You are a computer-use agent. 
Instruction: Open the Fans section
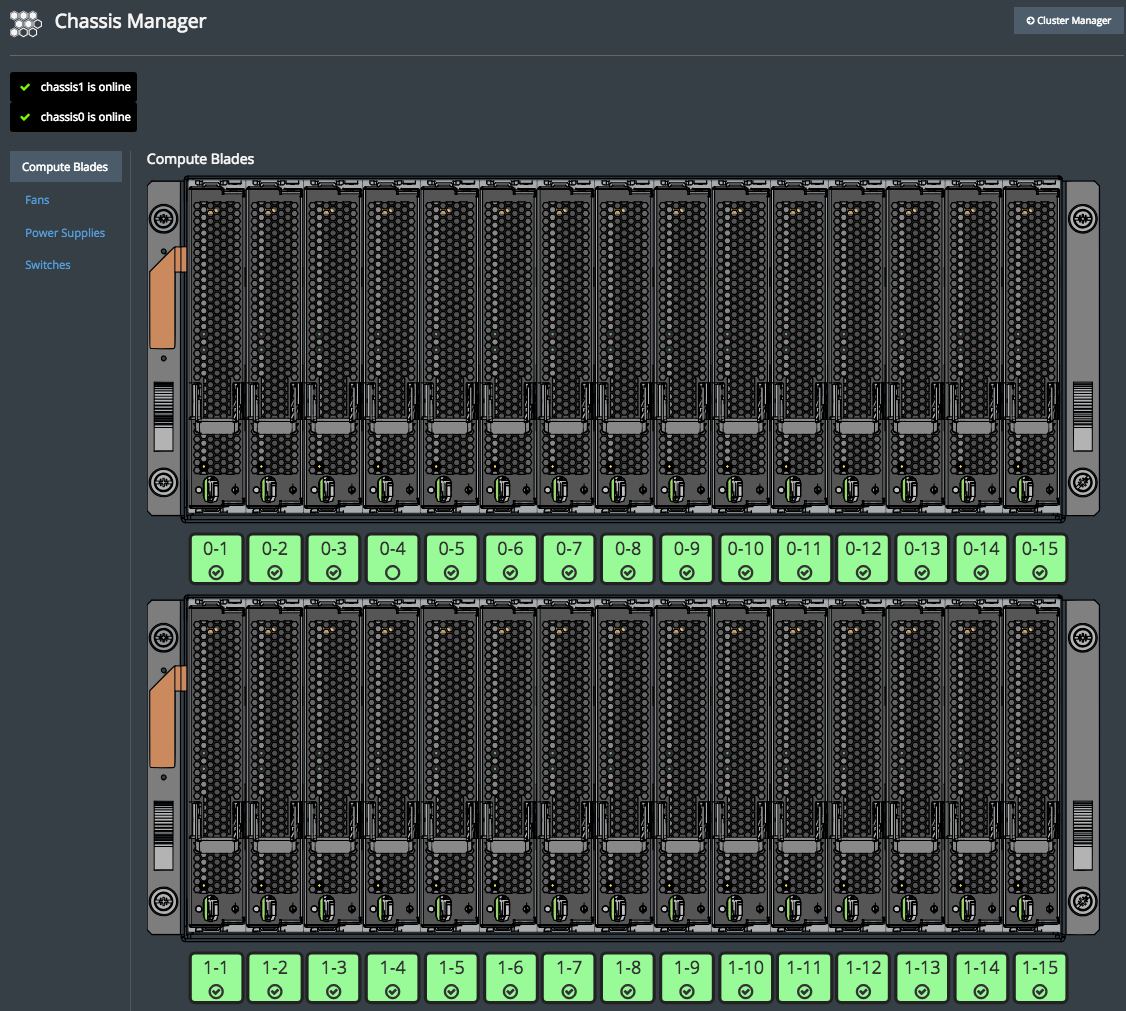(37, 200)
